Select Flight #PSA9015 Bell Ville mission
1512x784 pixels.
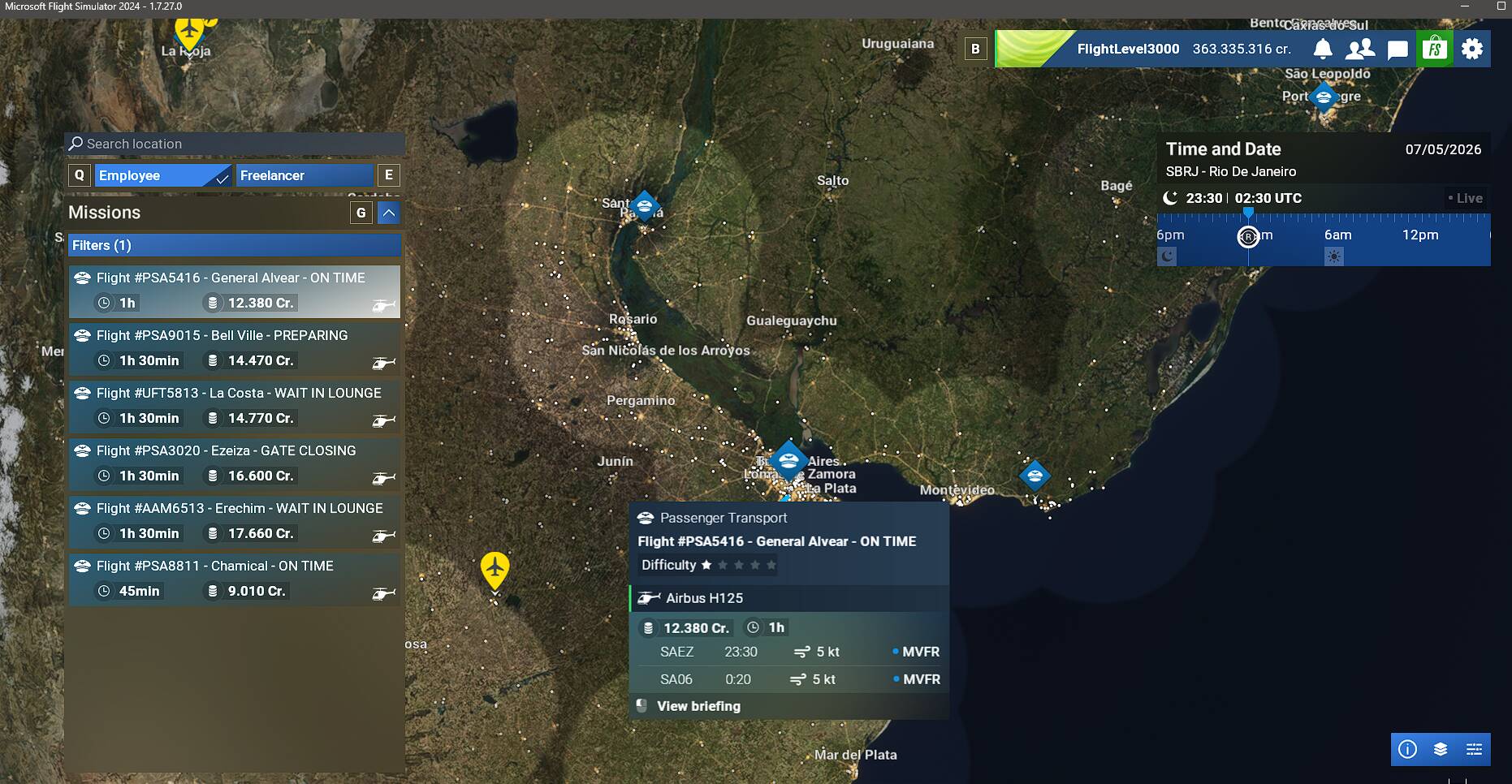tap(235, 348)
